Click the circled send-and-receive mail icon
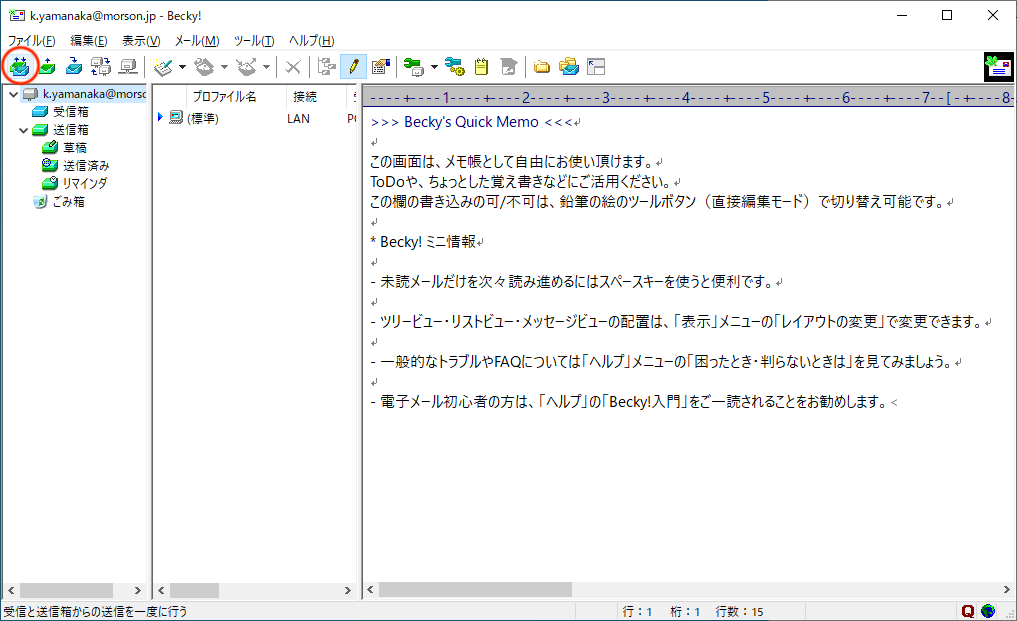1017x621 pixels. (20, 67)
